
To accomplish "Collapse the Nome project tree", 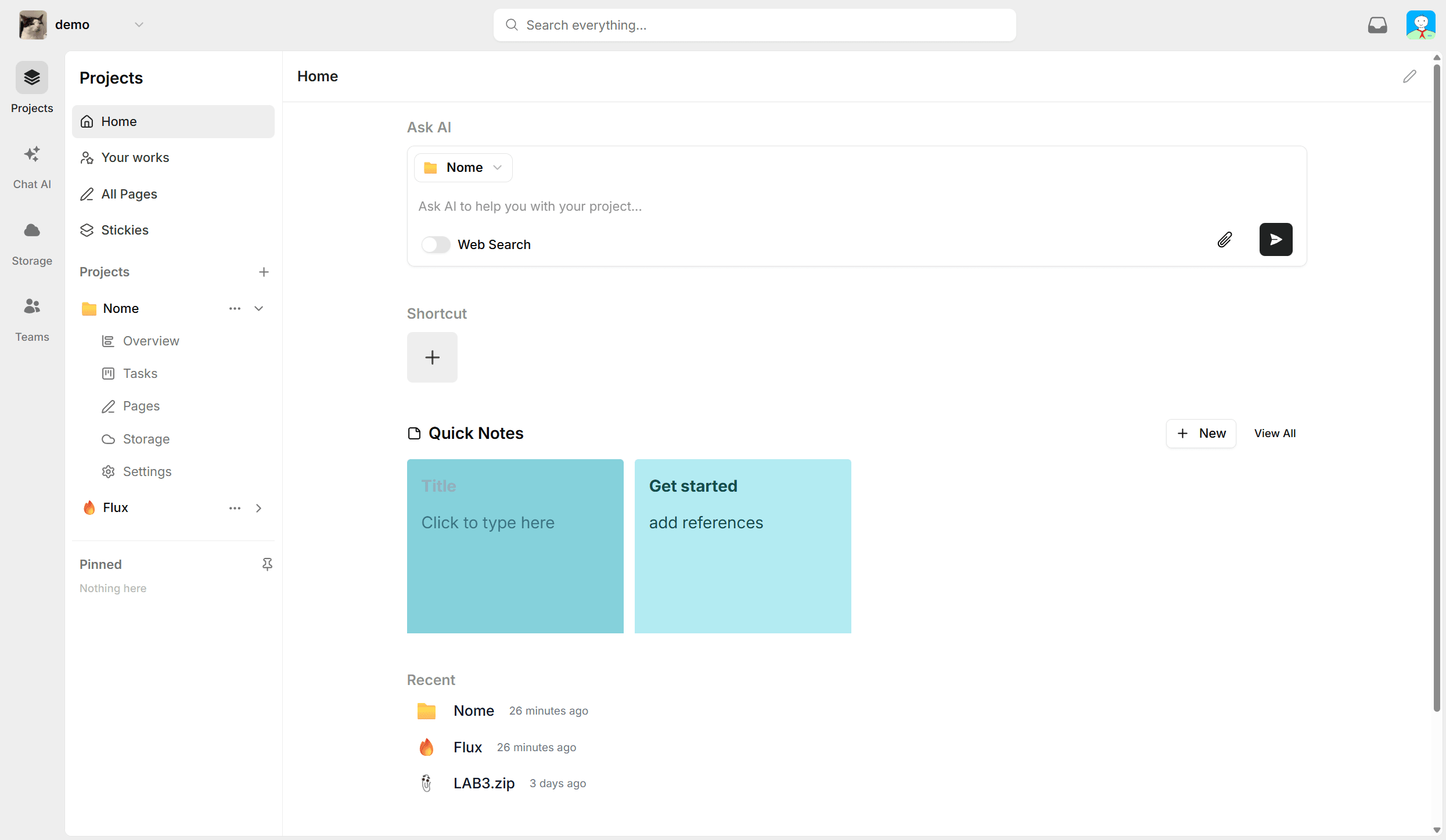I will click(x=259, y=308).
